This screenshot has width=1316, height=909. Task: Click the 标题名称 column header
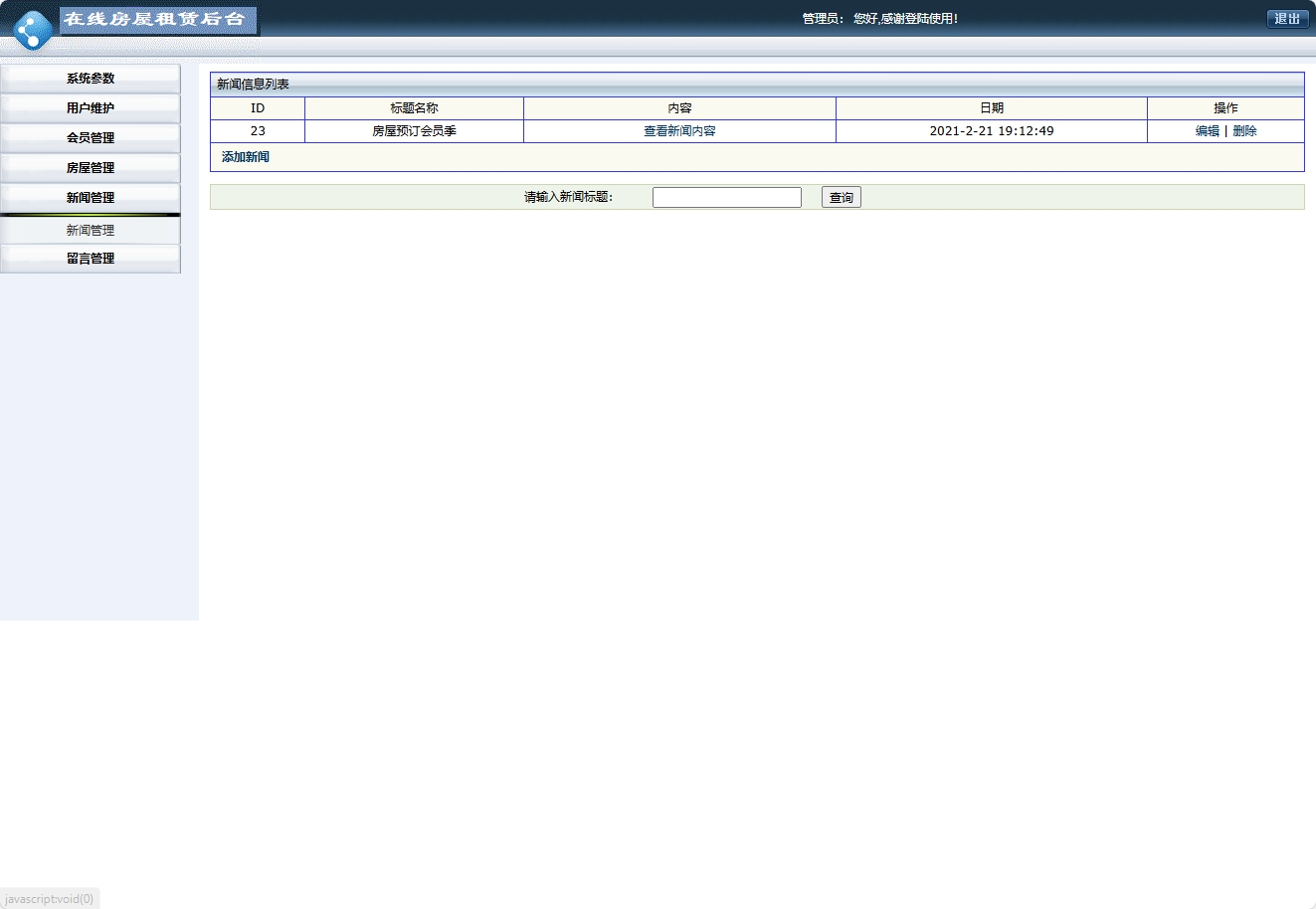tap(414, 108)
